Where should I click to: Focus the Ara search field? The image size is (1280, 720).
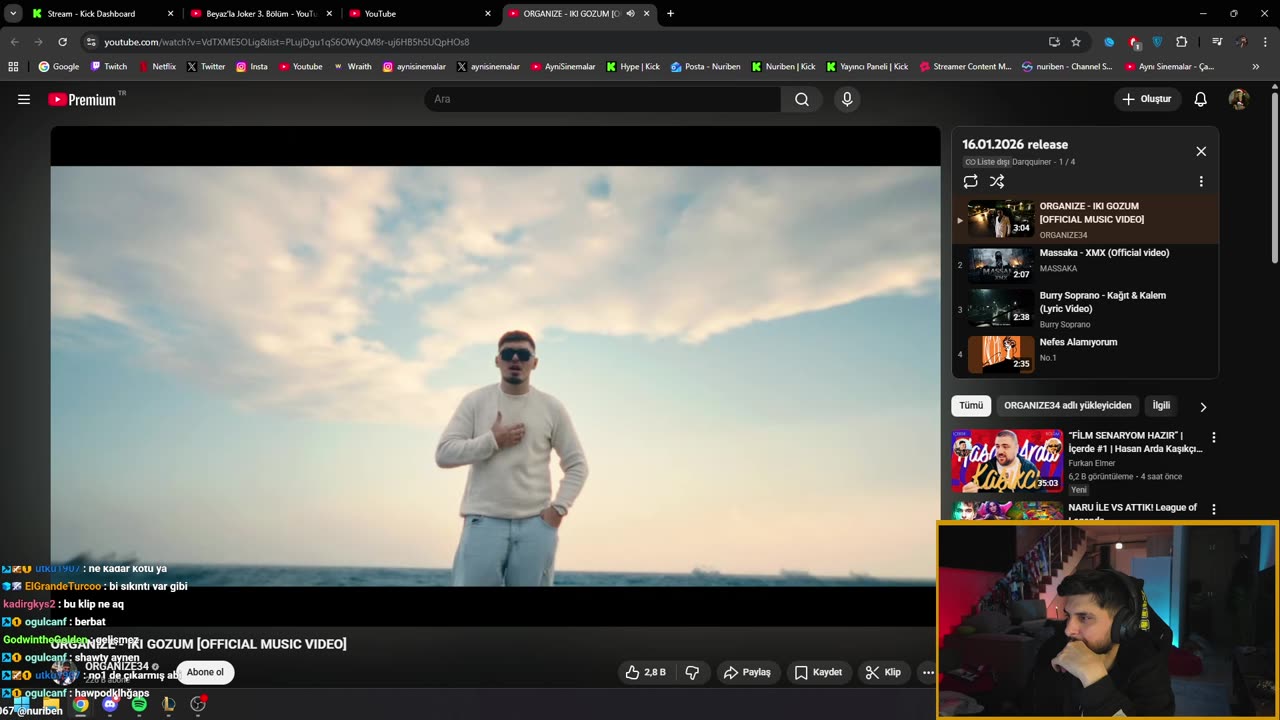click(x=602, y=99)
